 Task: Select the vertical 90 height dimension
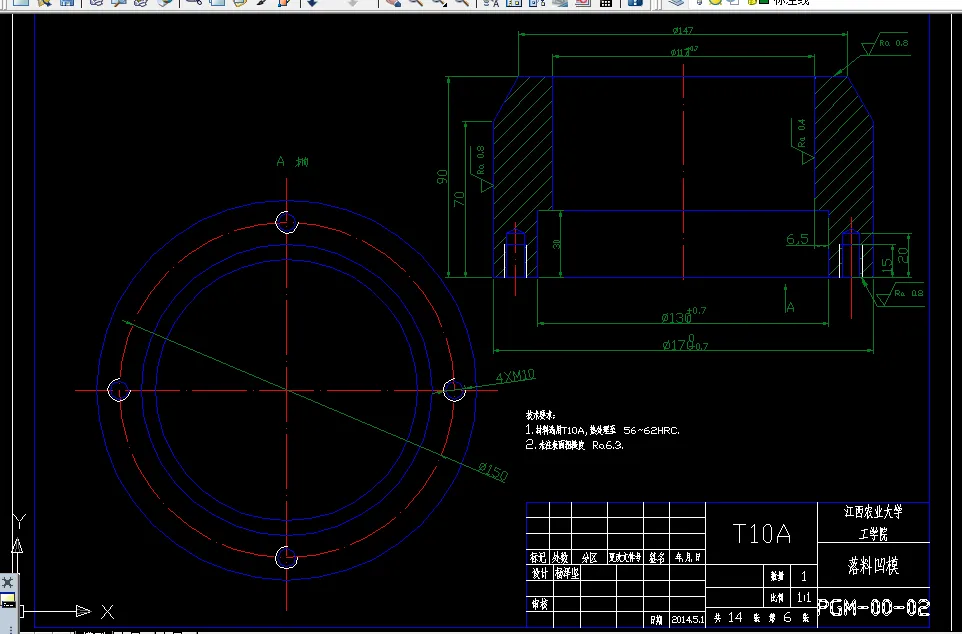point(442,177)
